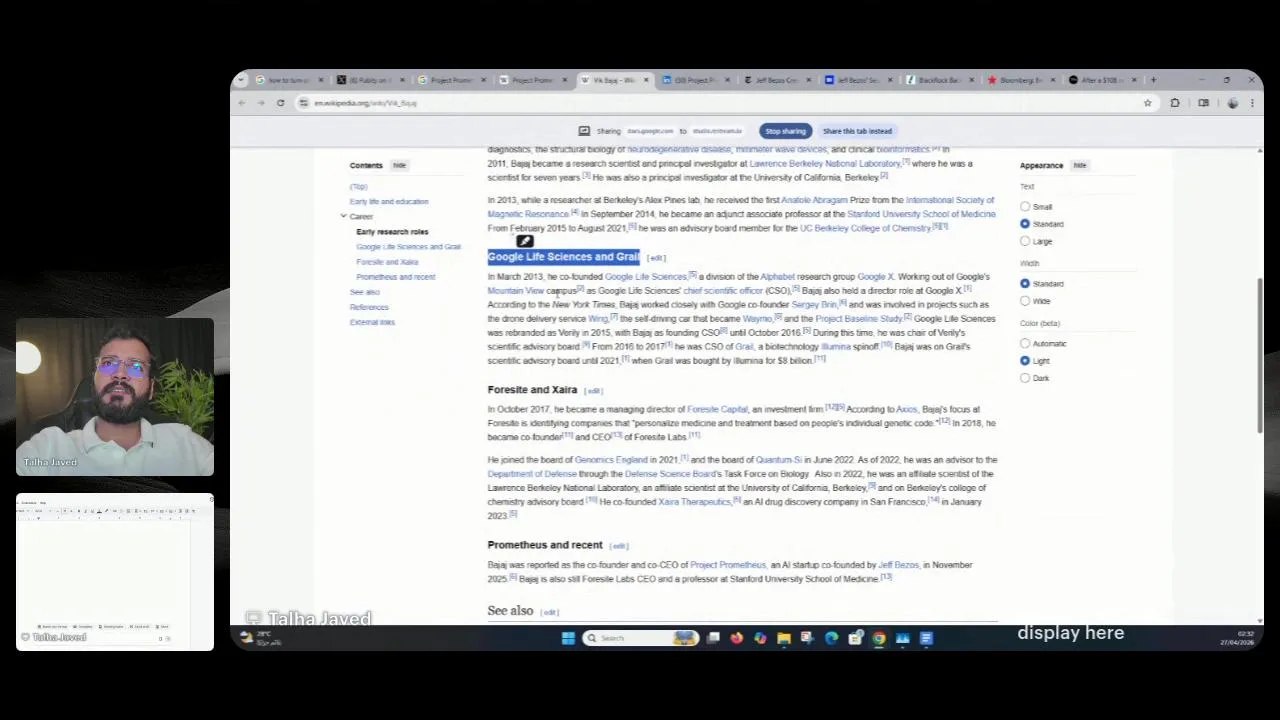Open the Chrome three-dot menu
The image size is (1280, 720).
1251,103
